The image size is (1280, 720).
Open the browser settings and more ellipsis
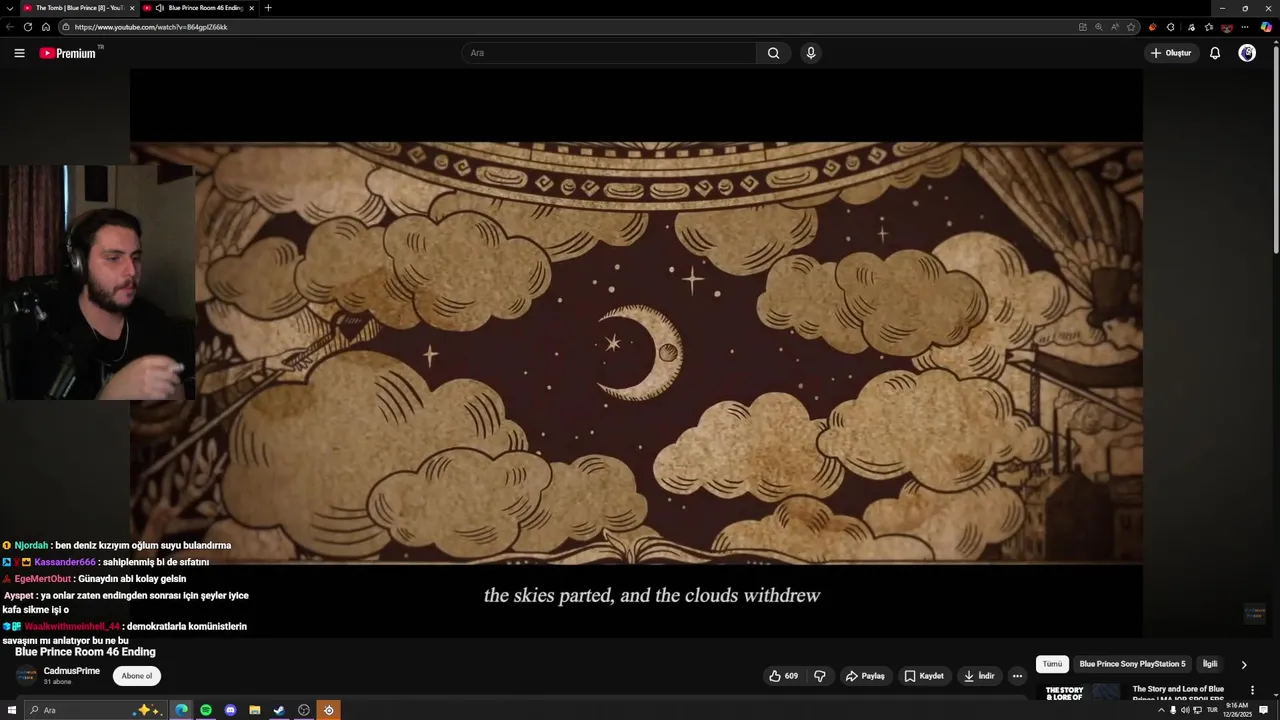(x=1245, y=27)
